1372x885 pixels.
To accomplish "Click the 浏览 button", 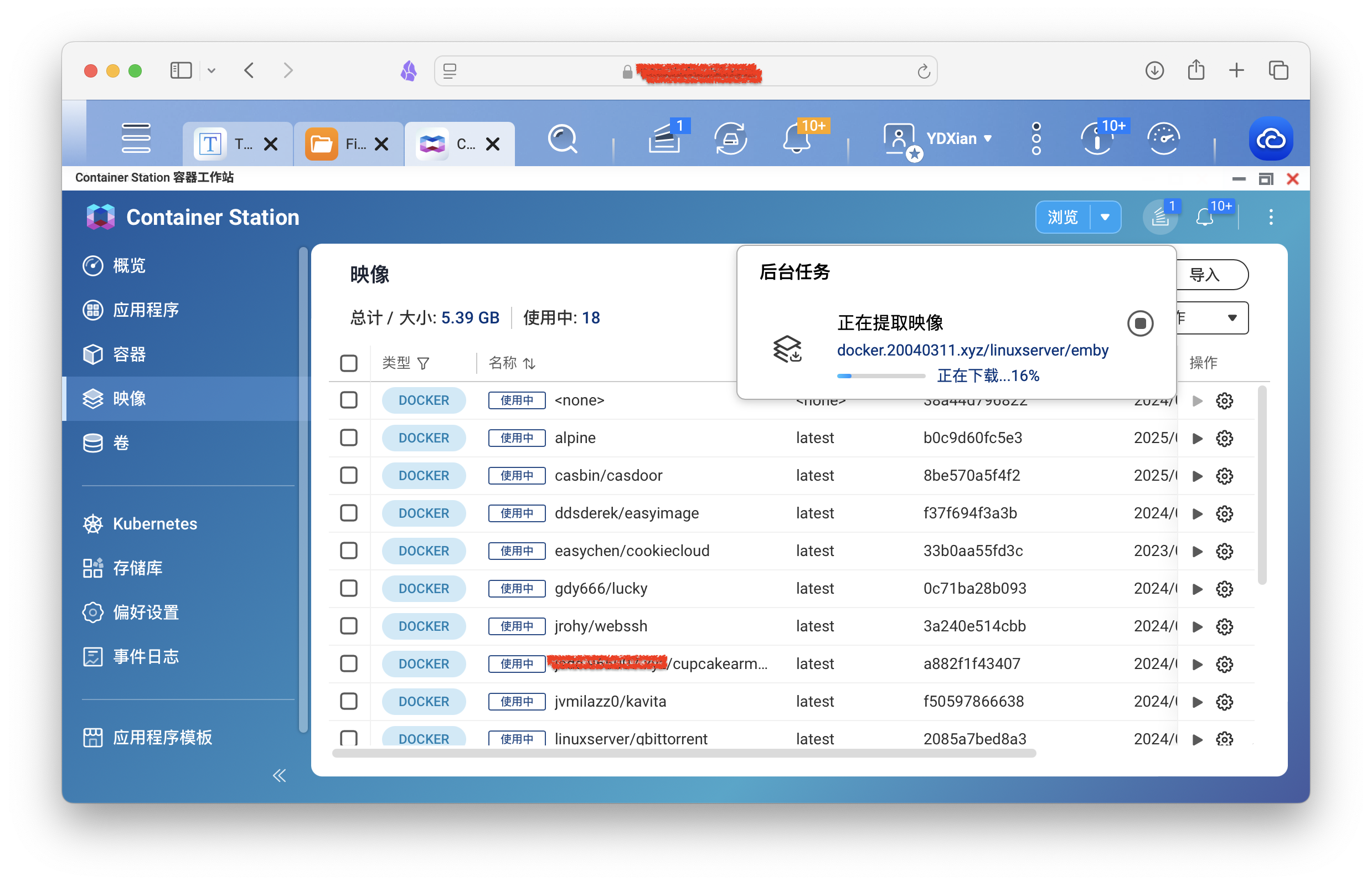I will click(1062, 217).
